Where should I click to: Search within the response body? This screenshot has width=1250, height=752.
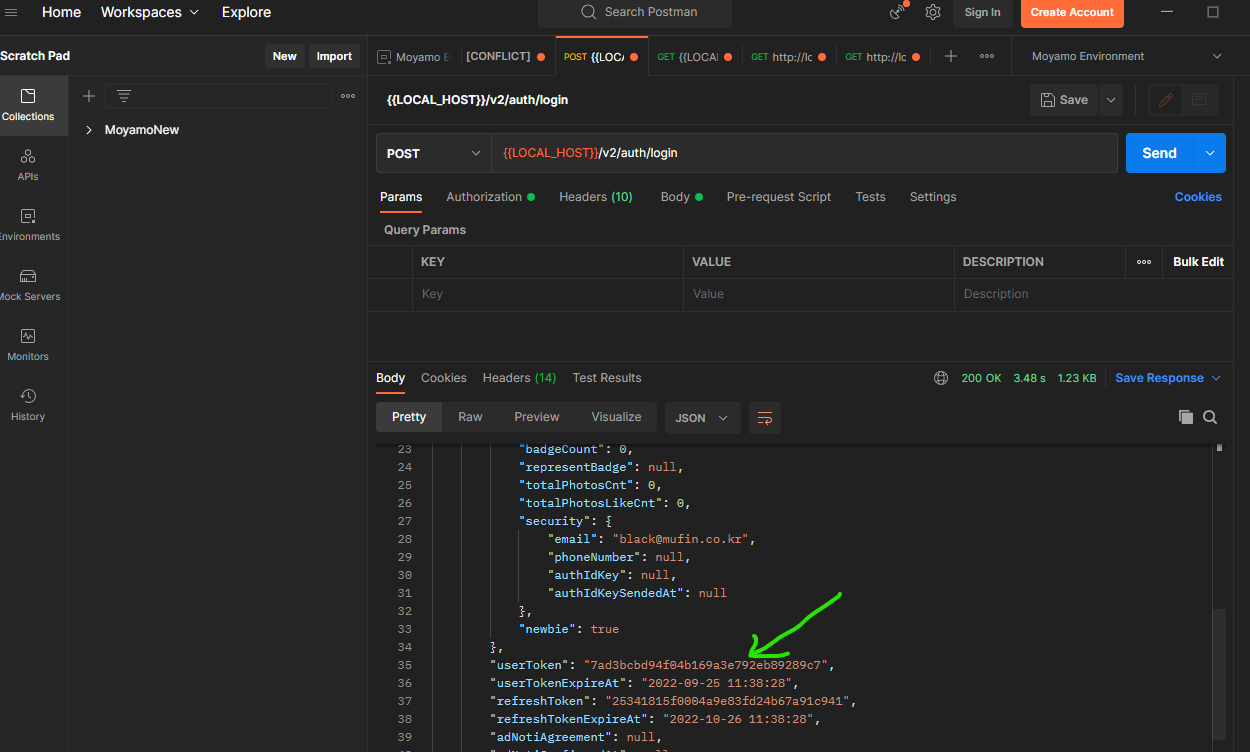[1210, 417]
